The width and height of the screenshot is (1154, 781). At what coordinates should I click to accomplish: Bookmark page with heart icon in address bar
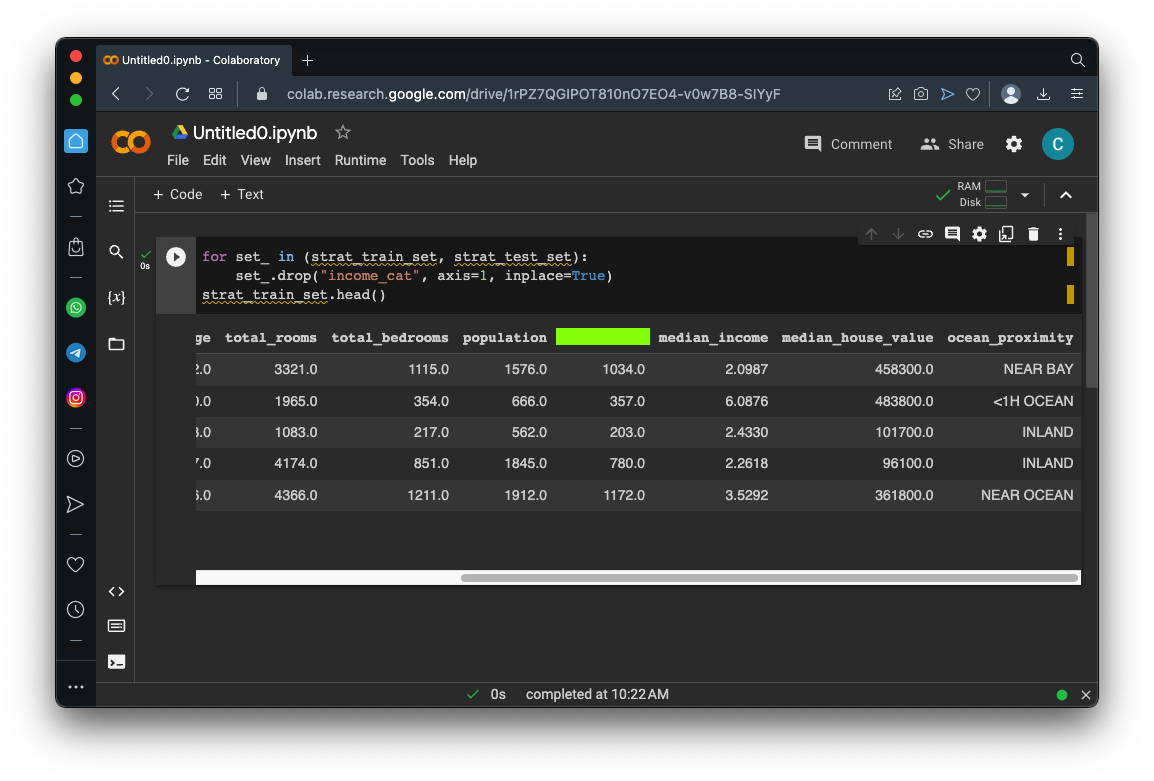pos(972,94)
